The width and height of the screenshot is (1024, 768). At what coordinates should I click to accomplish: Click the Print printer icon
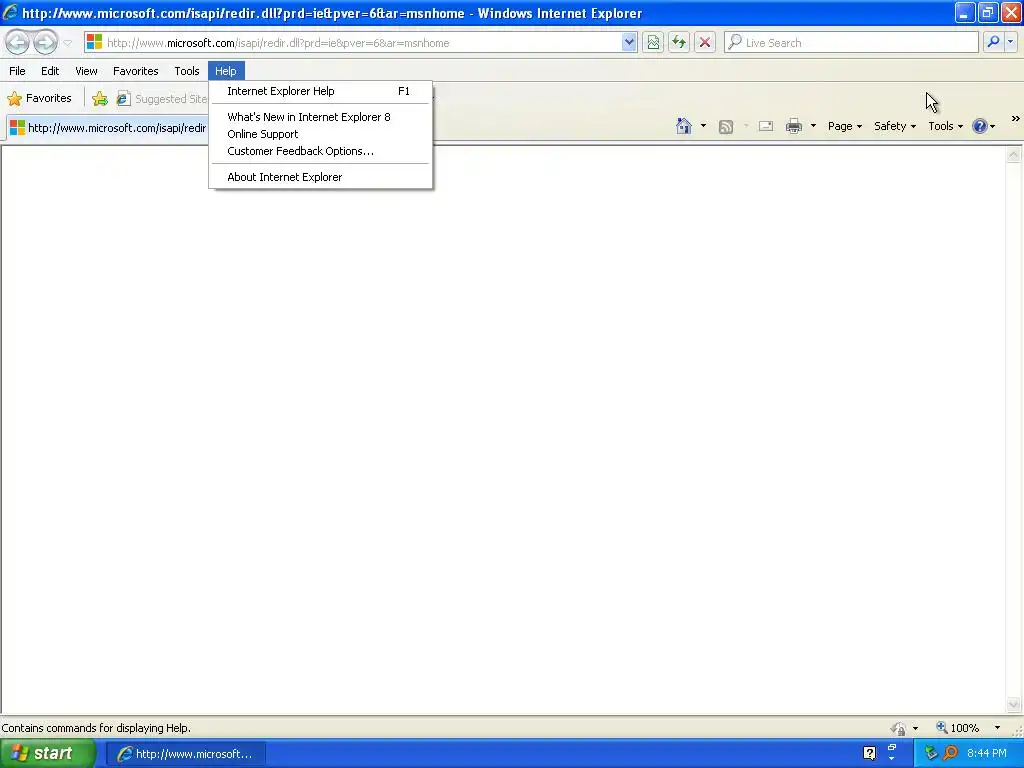[x=793, y=126]
